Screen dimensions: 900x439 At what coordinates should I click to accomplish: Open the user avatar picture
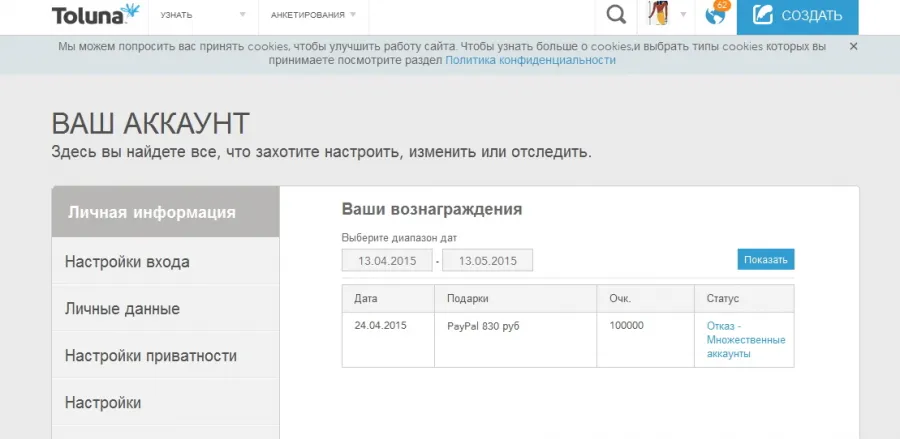click(x=658, y=14)
